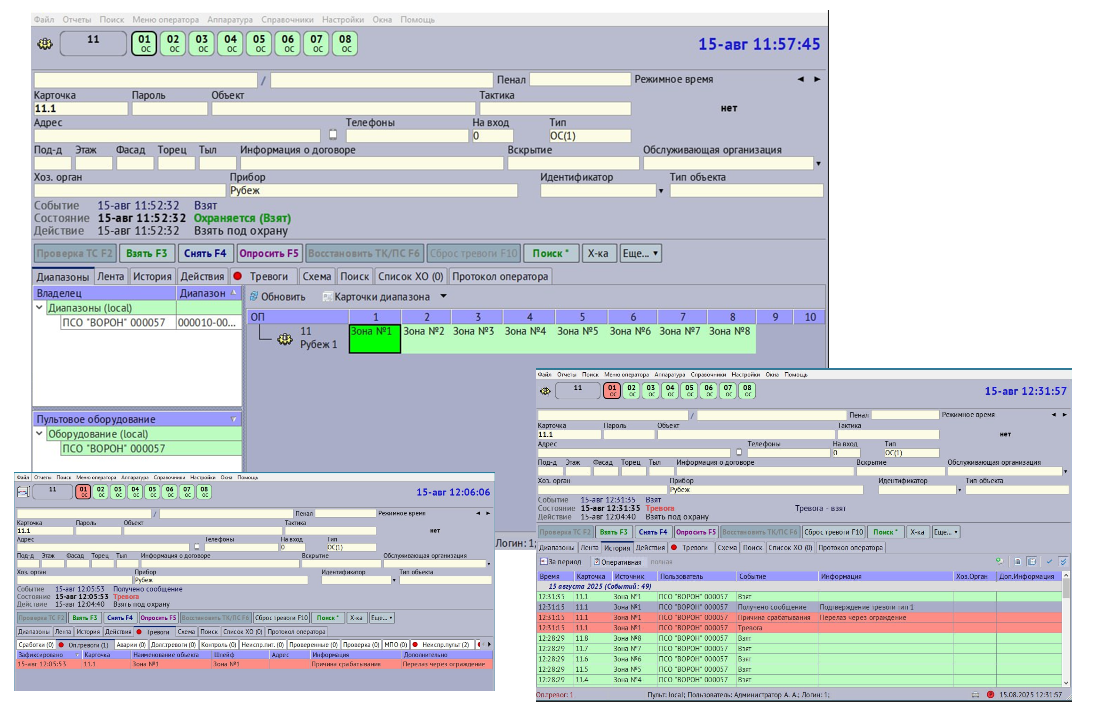Image resolution: width=1106 pixels, height=708 pixels.
Task: Toggle the Оперативная option in История tab
Action: coord(595,562)
